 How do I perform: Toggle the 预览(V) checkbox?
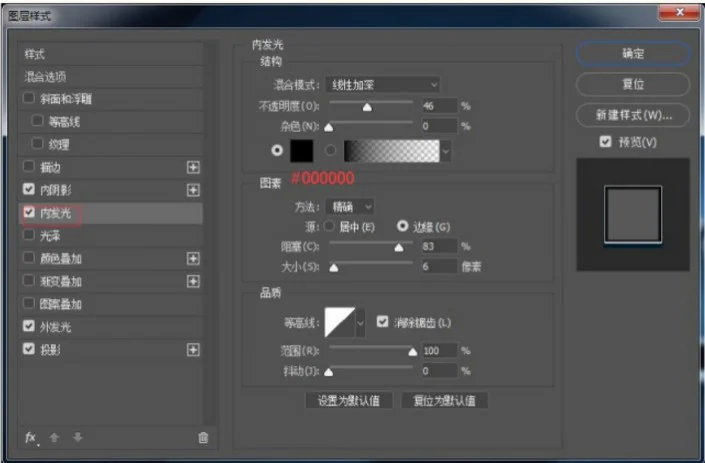[x=605, y=142]
